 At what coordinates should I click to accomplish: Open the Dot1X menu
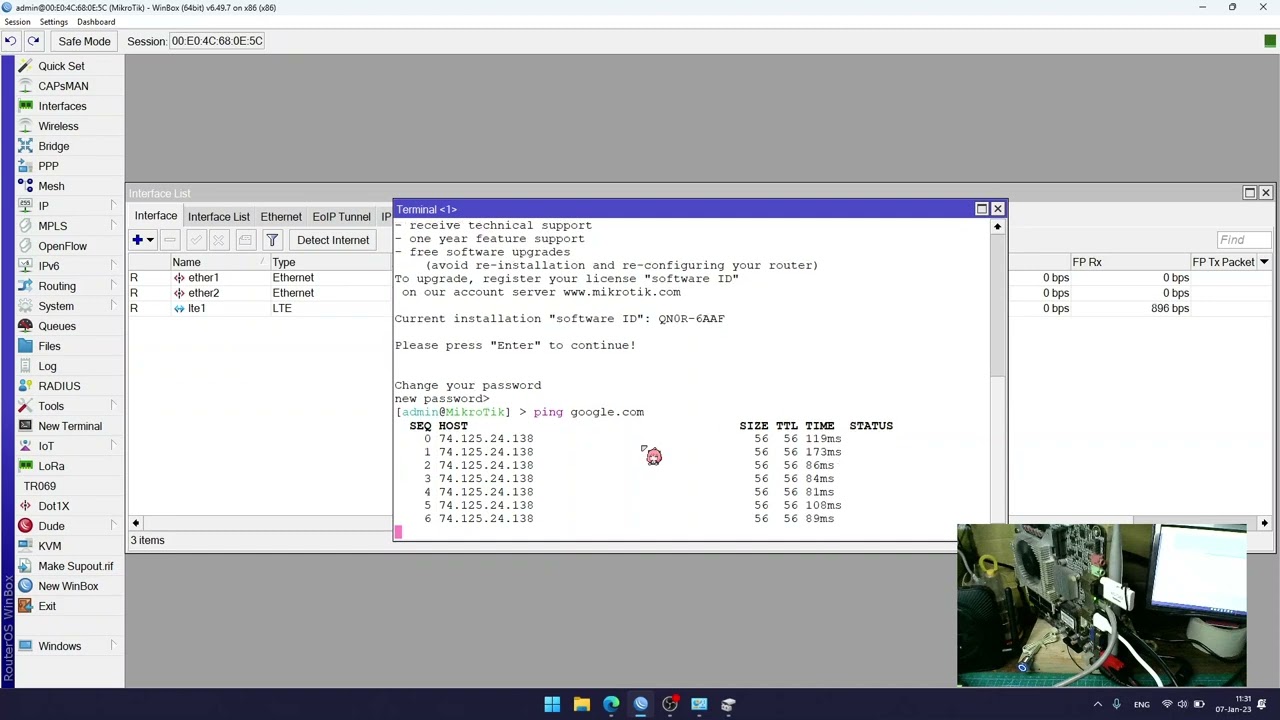(x=53, y=506)
